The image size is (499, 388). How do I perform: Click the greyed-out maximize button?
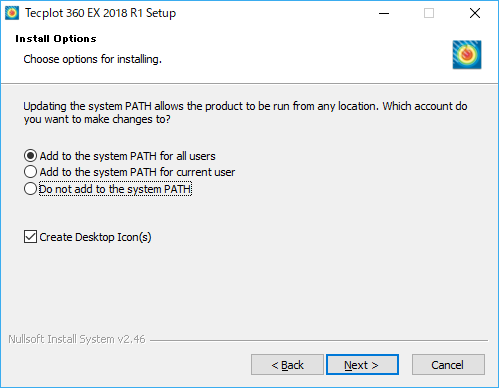click(x=429, y=13)
